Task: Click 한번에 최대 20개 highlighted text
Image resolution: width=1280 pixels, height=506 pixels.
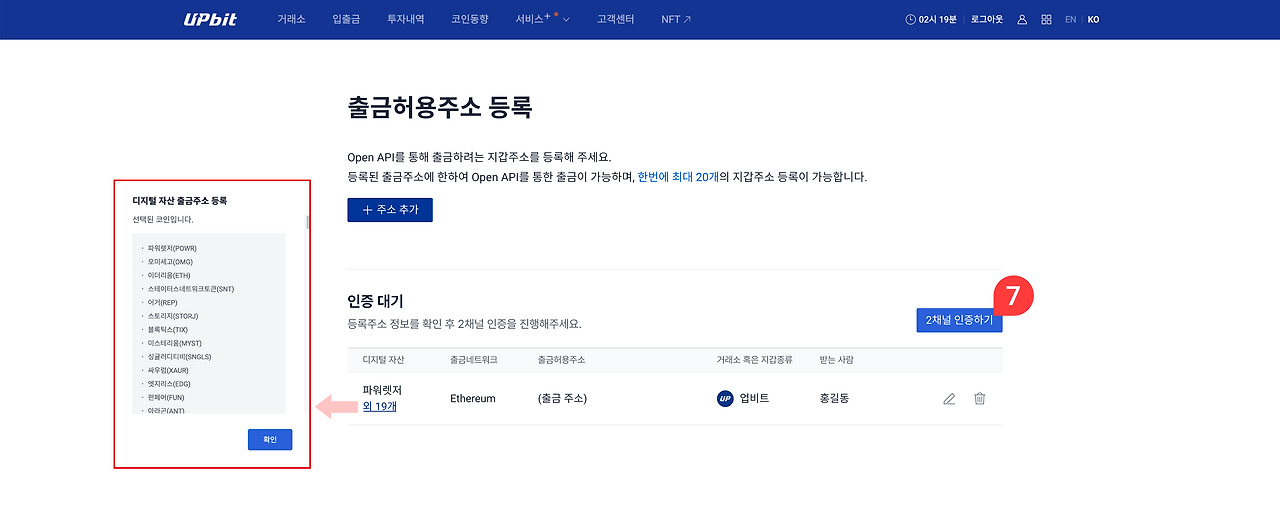Action: 677,177
